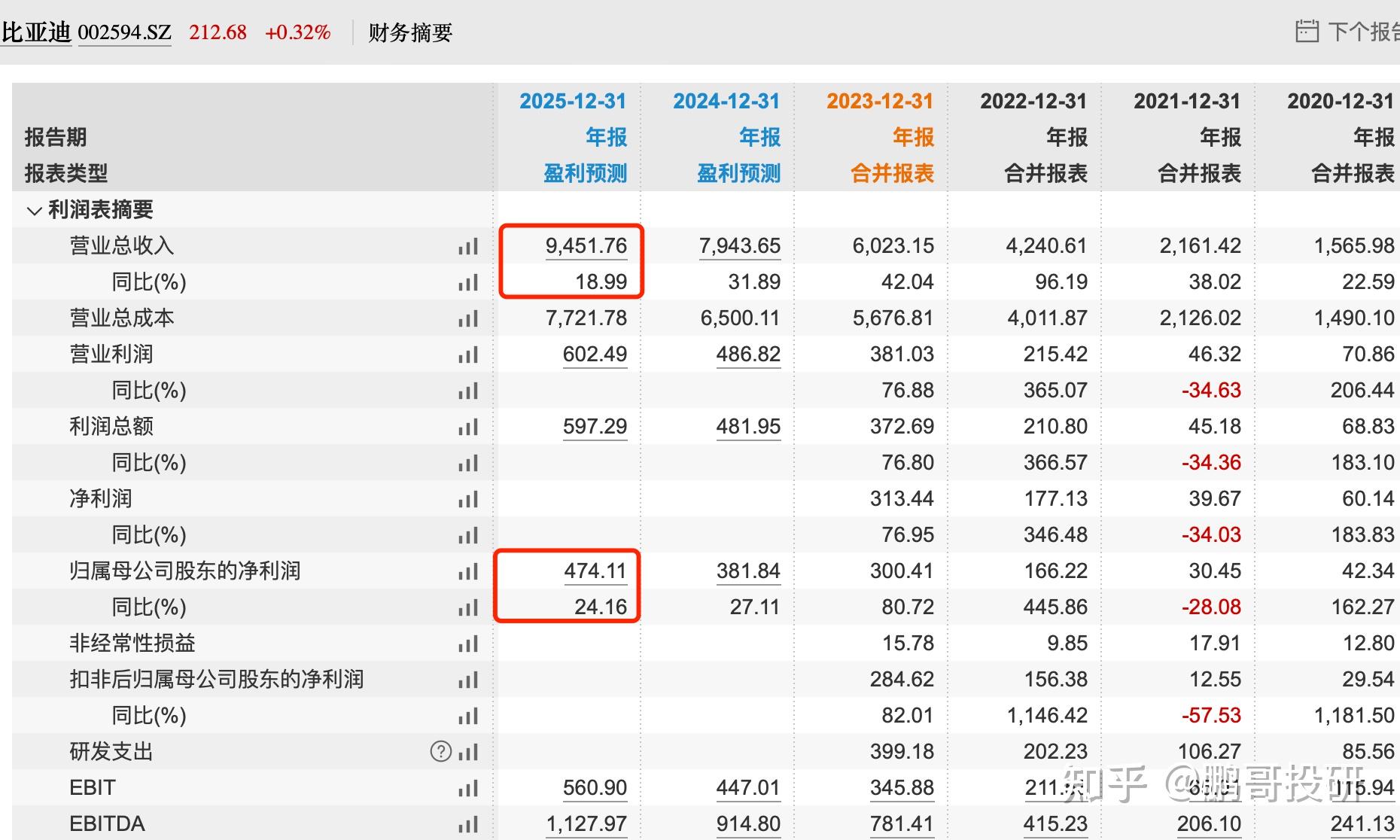Click 盈利预测 under the 2024-12-31 column
The image size is (1400, 840).
pos(739,174)
